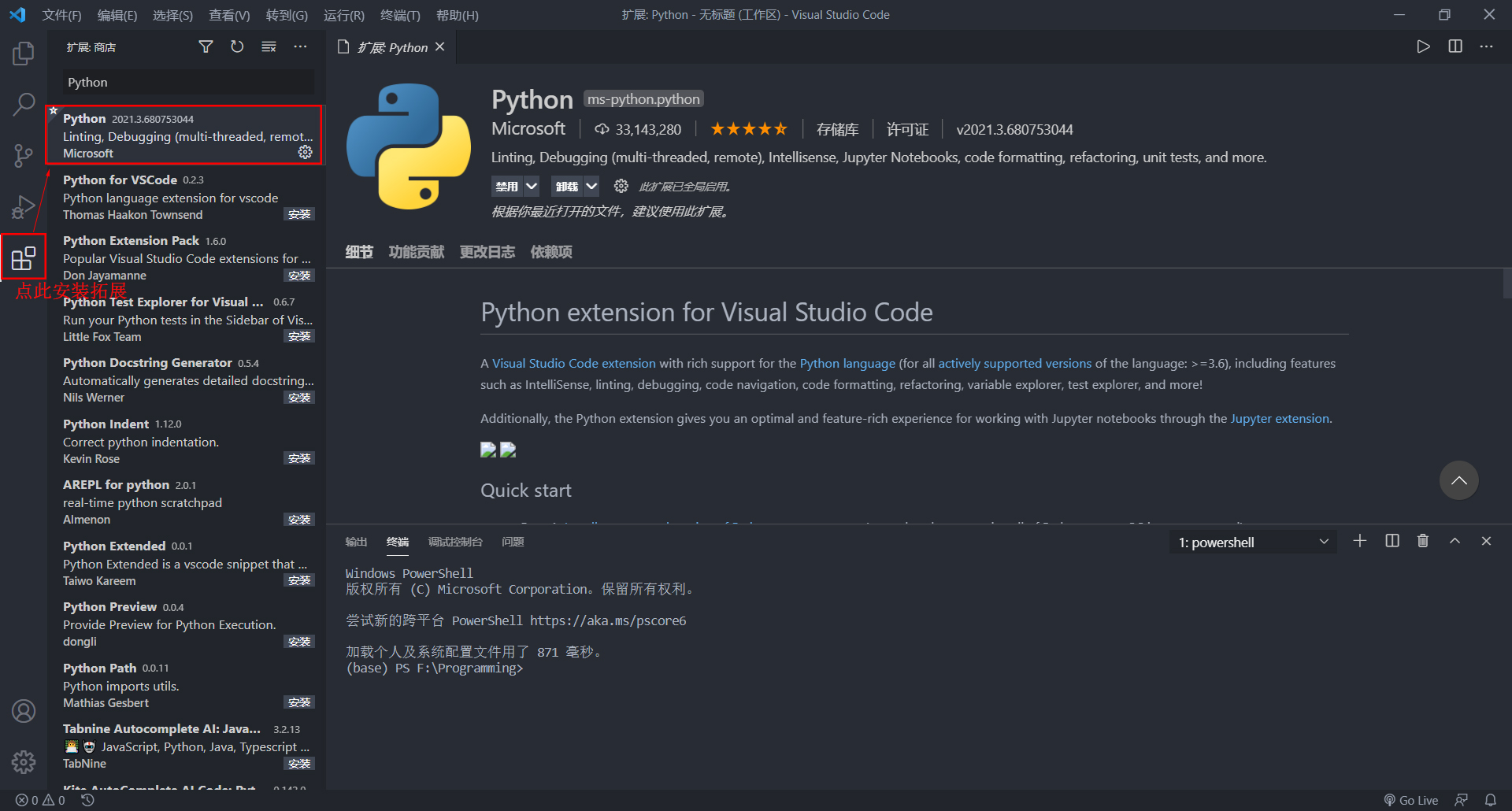Expand dropdown arrow next to 卸载 button
1512x811 pixels.
591,186
